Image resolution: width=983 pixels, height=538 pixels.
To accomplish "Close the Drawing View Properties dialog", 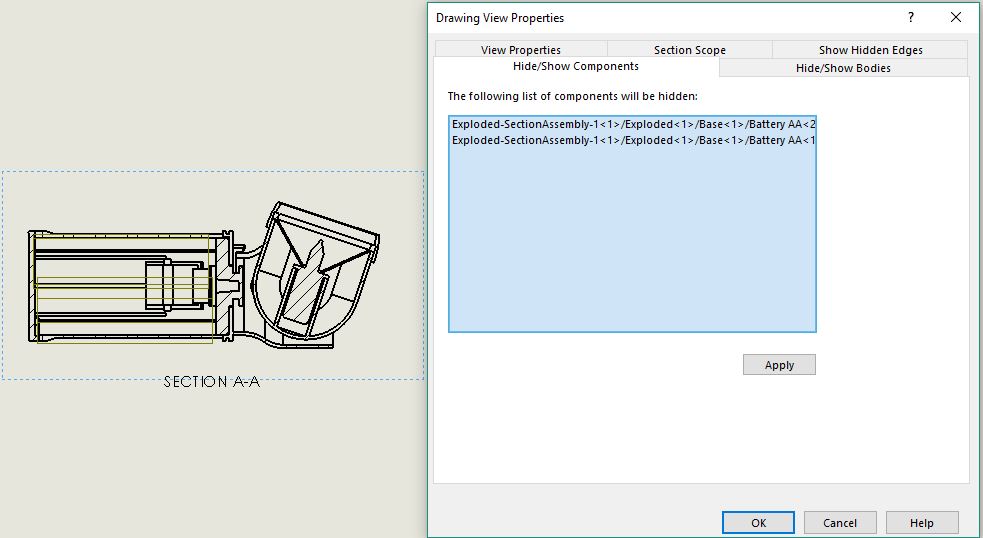I will pyautogui.click(x=956, y=18).
